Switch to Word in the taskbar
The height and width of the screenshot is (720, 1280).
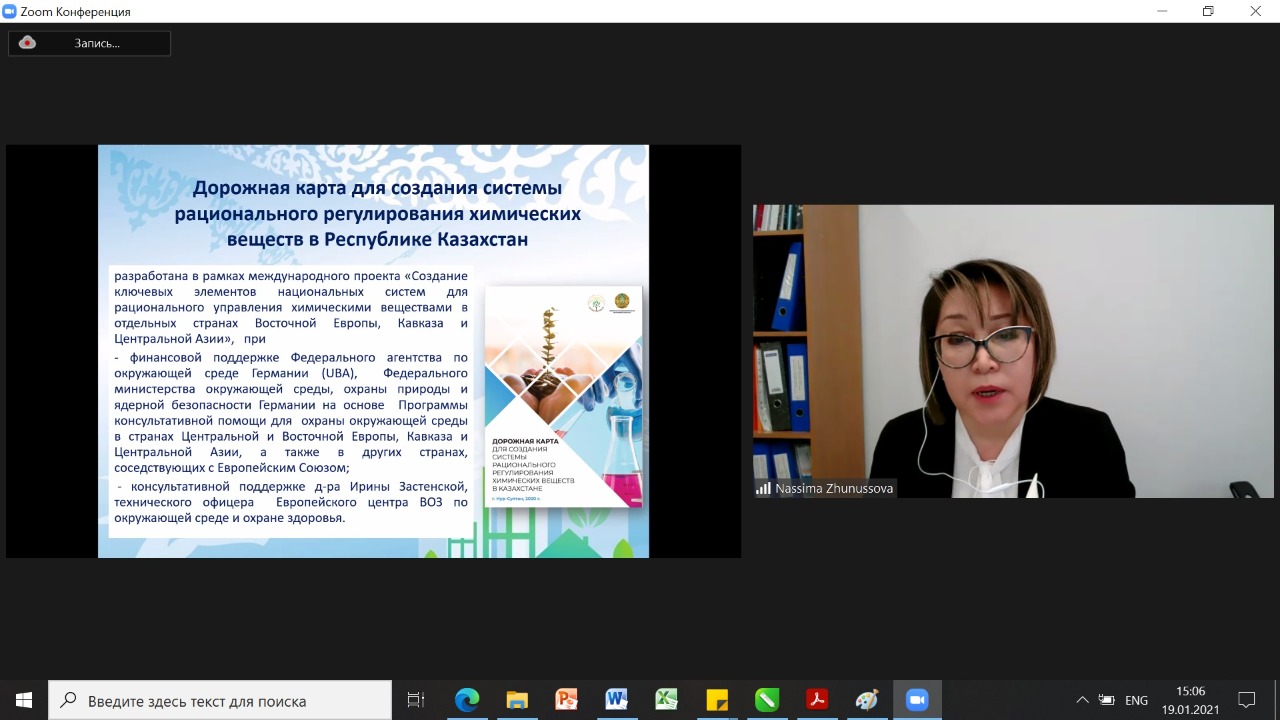[617, 700]
